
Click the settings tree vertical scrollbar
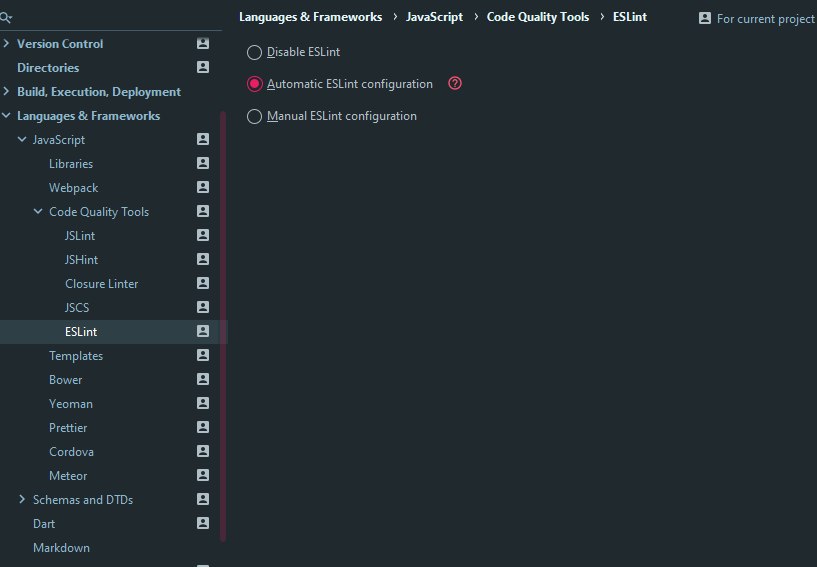point(223,326)
